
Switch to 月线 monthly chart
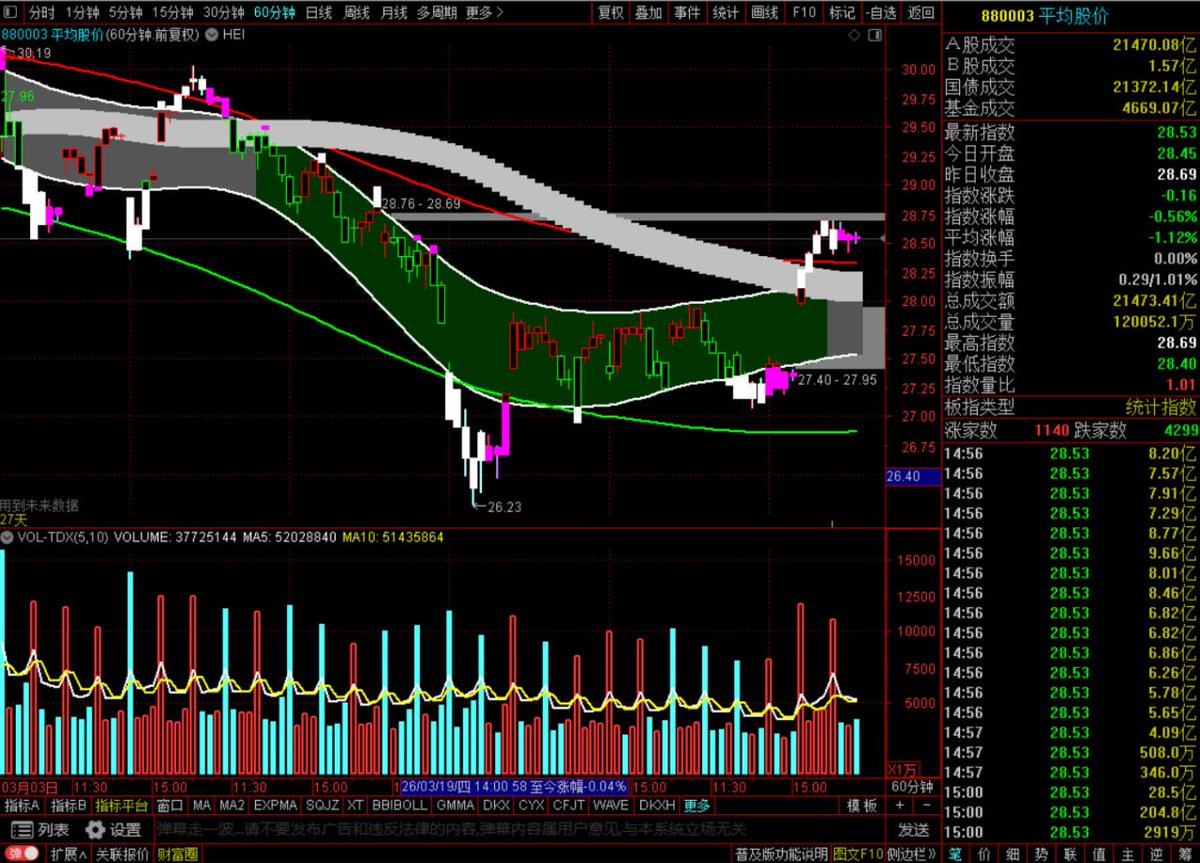(394, 13)
